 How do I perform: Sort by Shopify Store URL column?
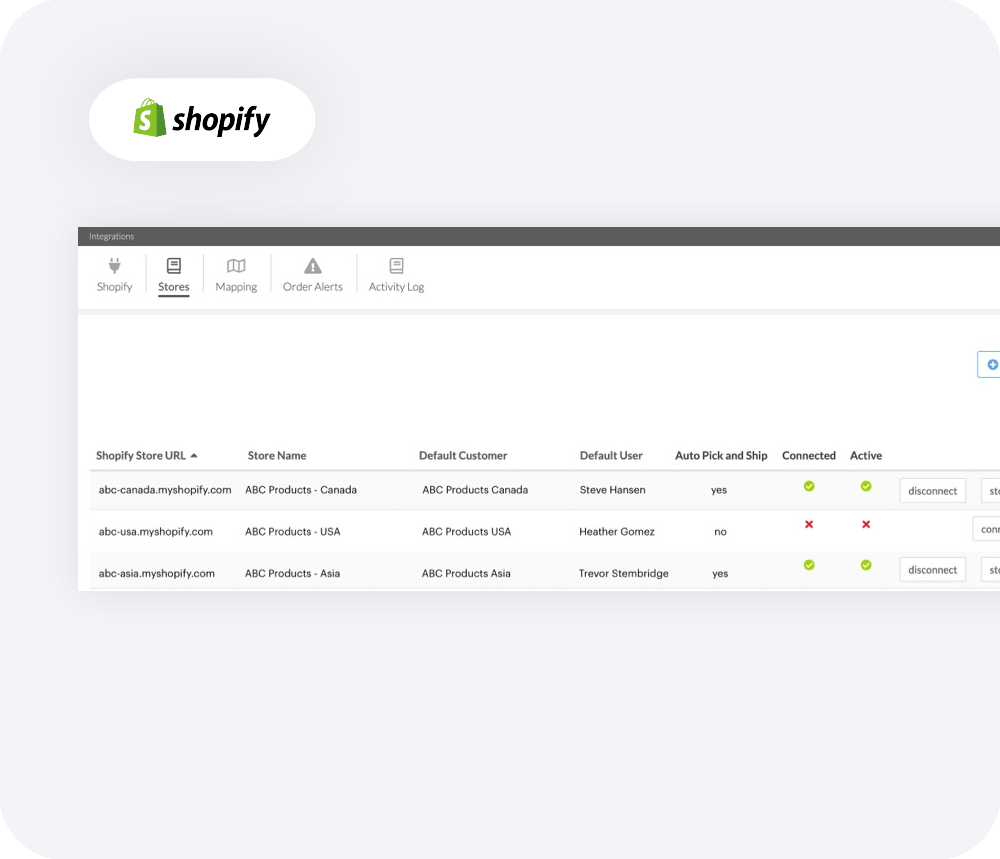pos(146,455)
